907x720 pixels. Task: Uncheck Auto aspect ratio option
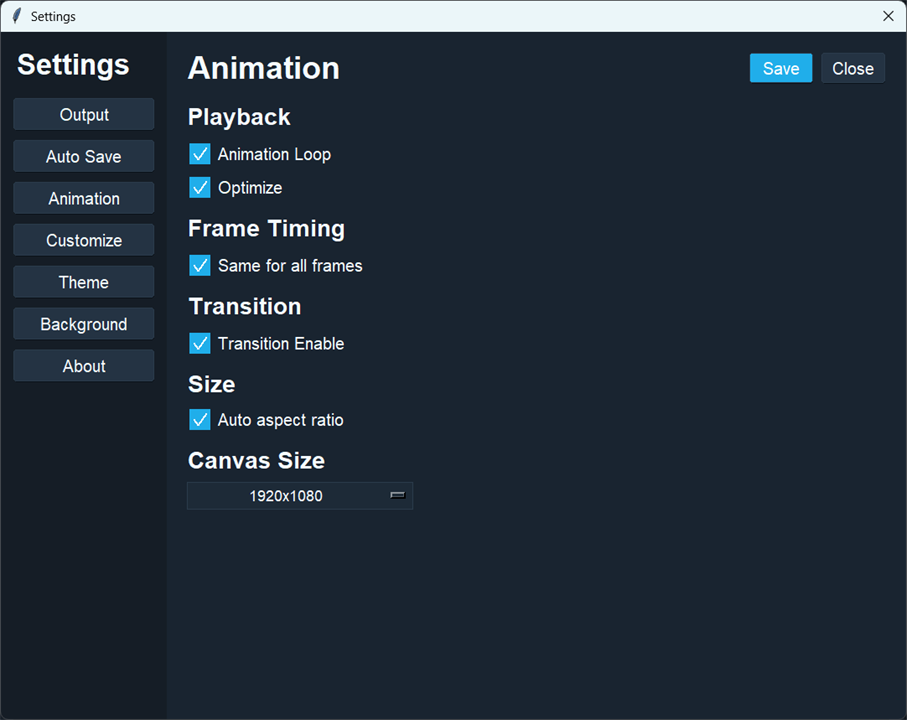[x=200, y=420]
